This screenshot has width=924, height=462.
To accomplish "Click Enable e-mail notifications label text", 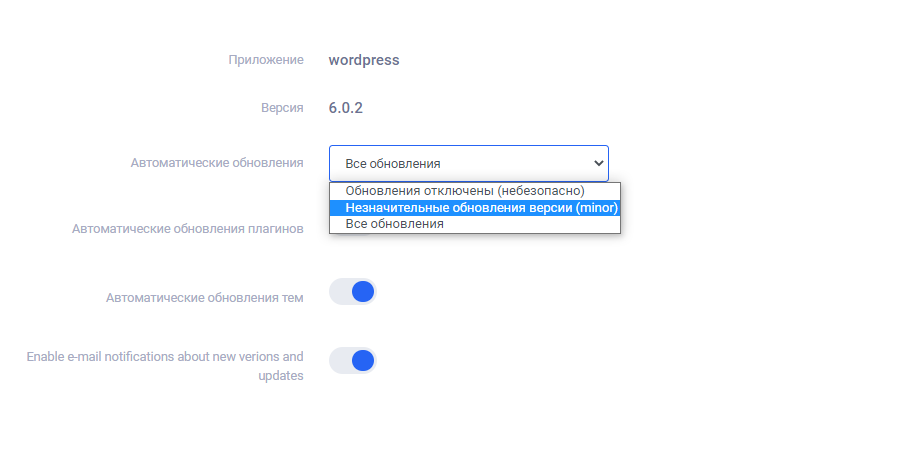I will (165, 366).
